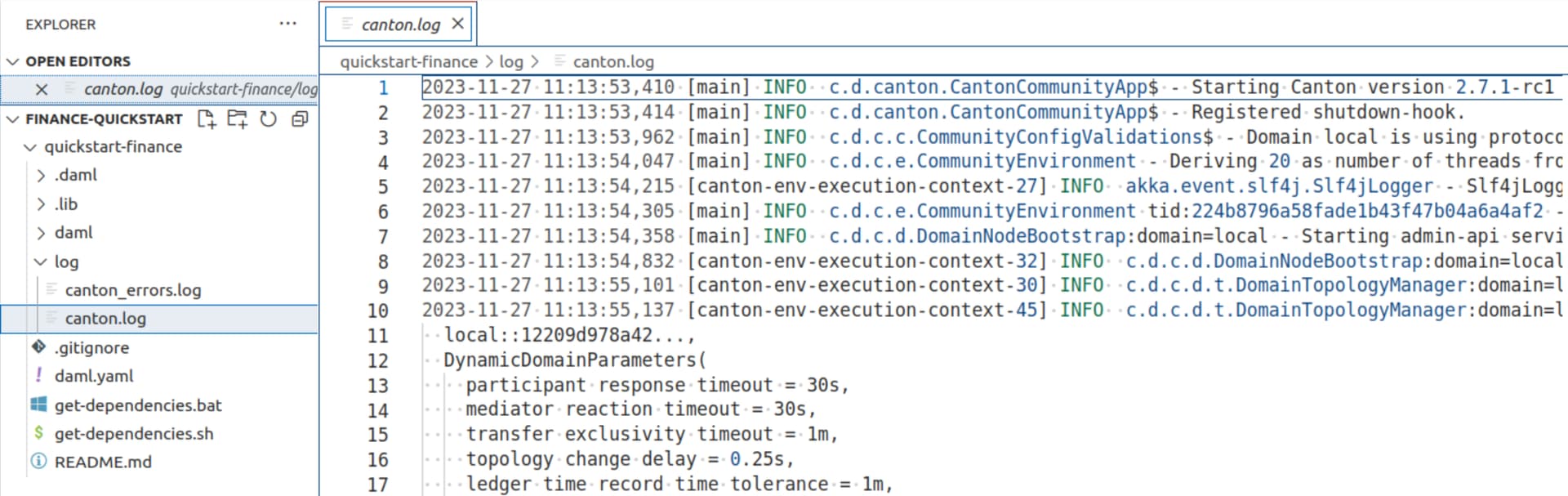
Task: Collapse all folders in explorer
Action: coord(300,119)
